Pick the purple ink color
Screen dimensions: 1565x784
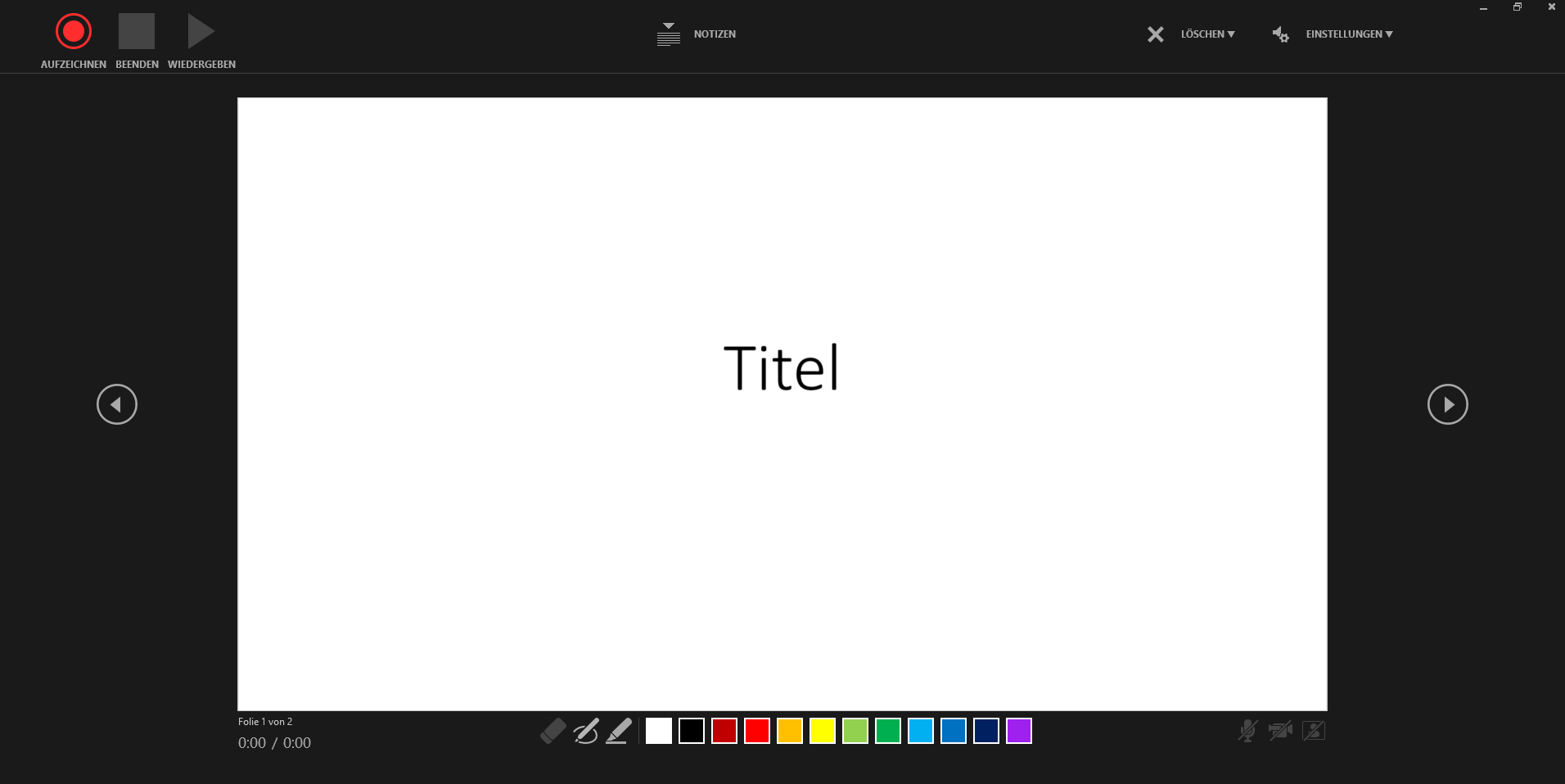tap(1019, 731)
